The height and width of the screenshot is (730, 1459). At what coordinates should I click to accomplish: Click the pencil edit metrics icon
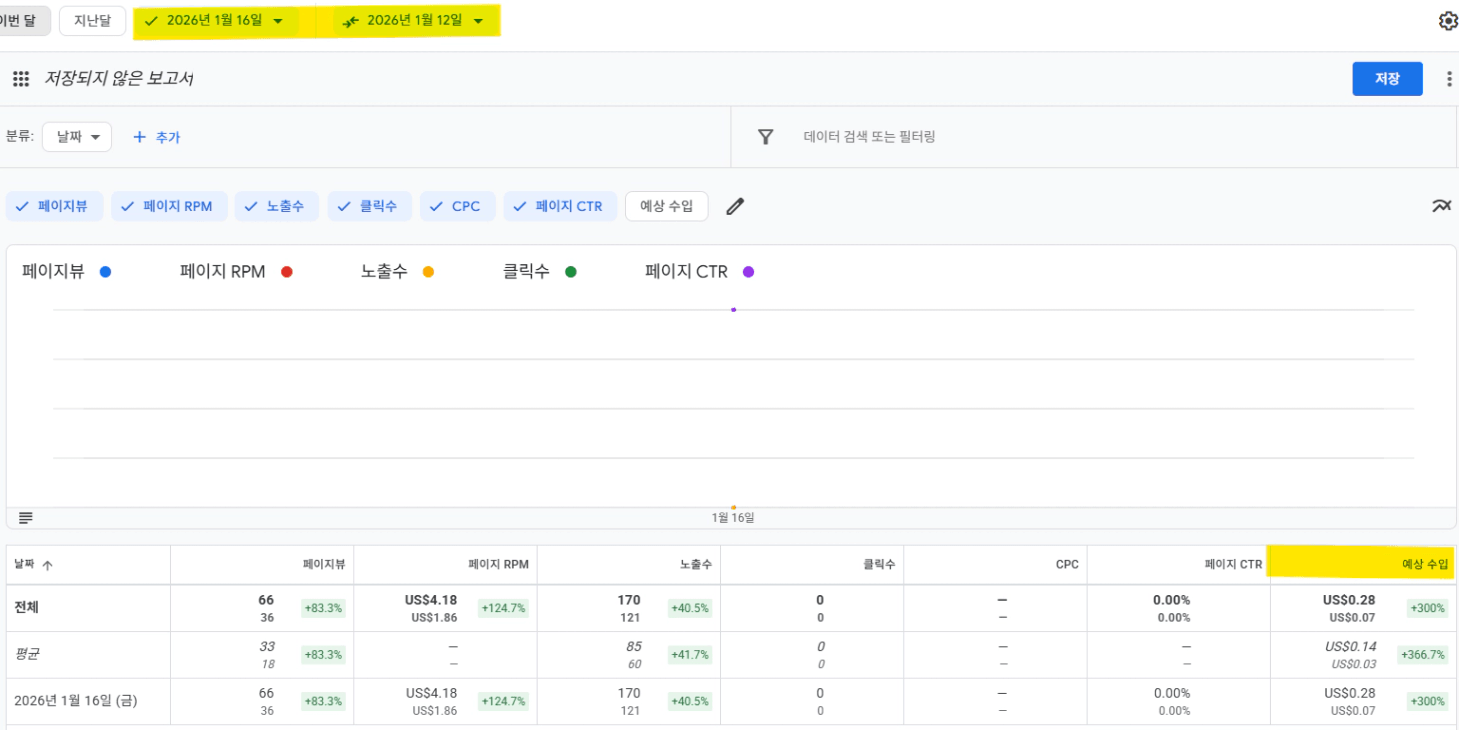pyautogui.click(x=735, y=207)
